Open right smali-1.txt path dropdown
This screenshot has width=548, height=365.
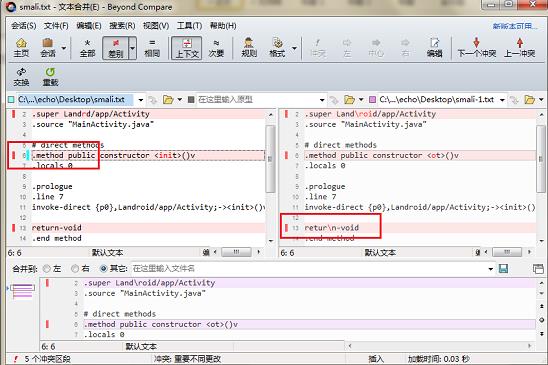pyautogui.click(x=502, y=100)
